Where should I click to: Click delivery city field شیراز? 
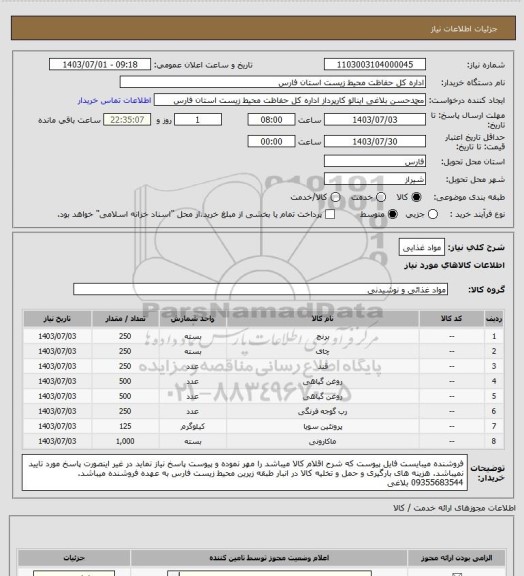375,179
